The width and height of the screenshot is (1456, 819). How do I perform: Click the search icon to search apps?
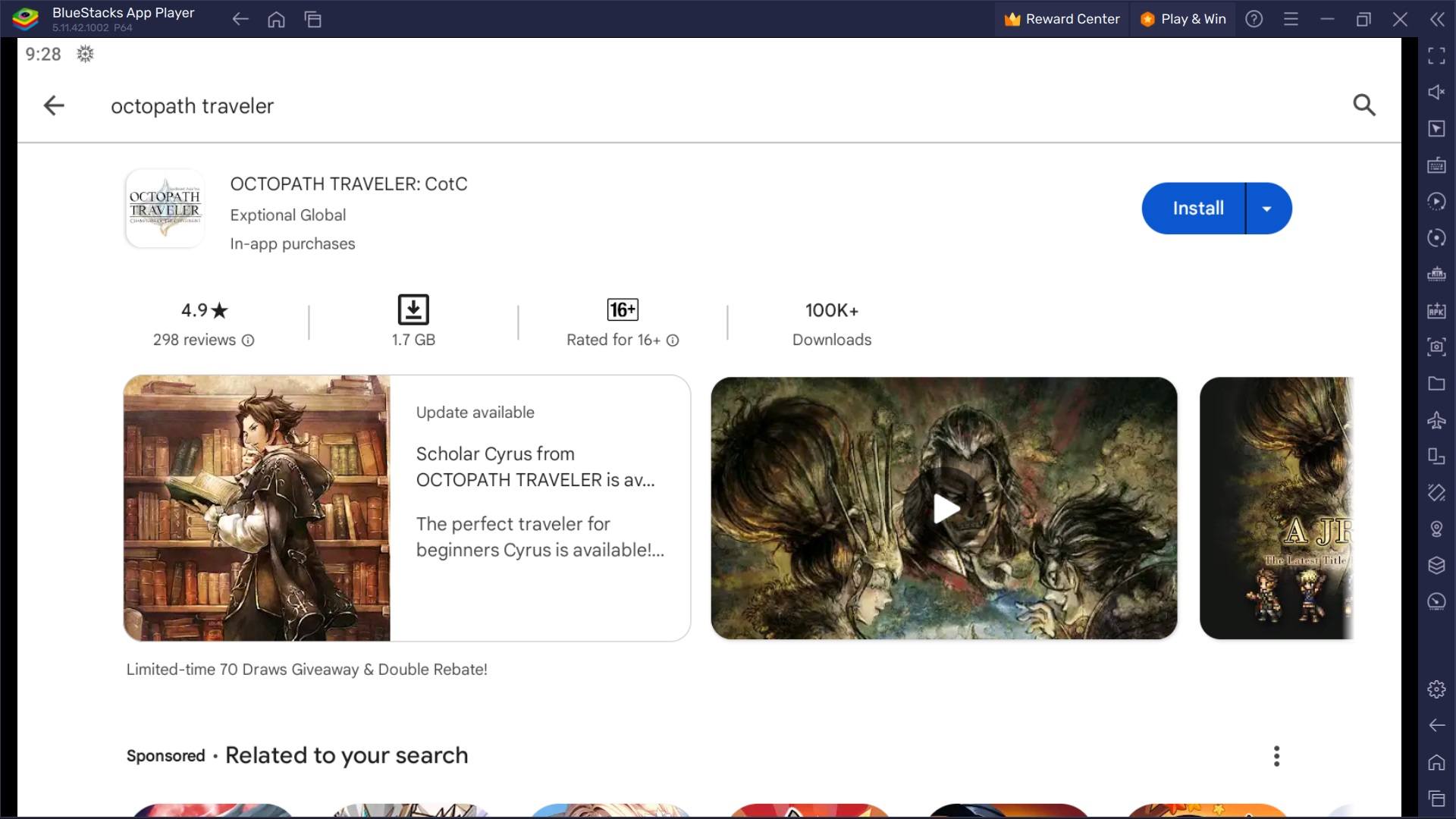tap(1364, 105)
